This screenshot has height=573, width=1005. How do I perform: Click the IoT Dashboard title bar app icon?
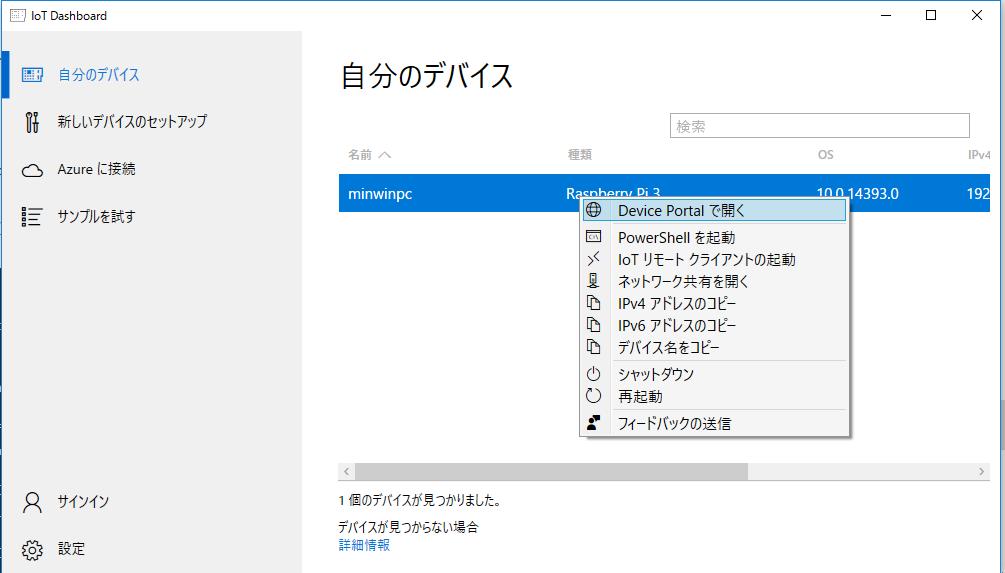17,15
